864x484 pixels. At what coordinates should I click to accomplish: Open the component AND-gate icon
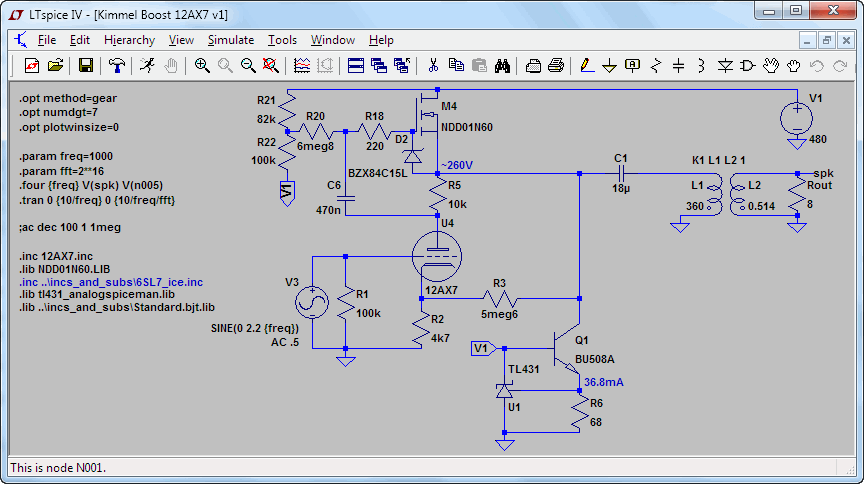tap(747, 66)
